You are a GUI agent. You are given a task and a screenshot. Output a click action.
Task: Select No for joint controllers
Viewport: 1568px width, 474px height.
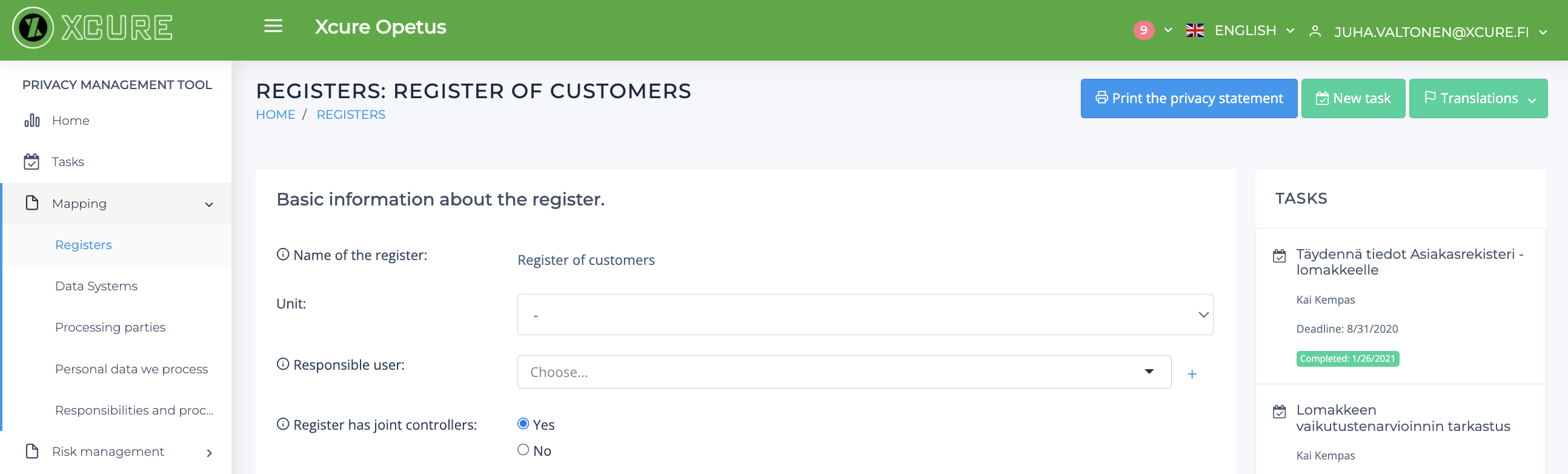(x=523, y=450)
